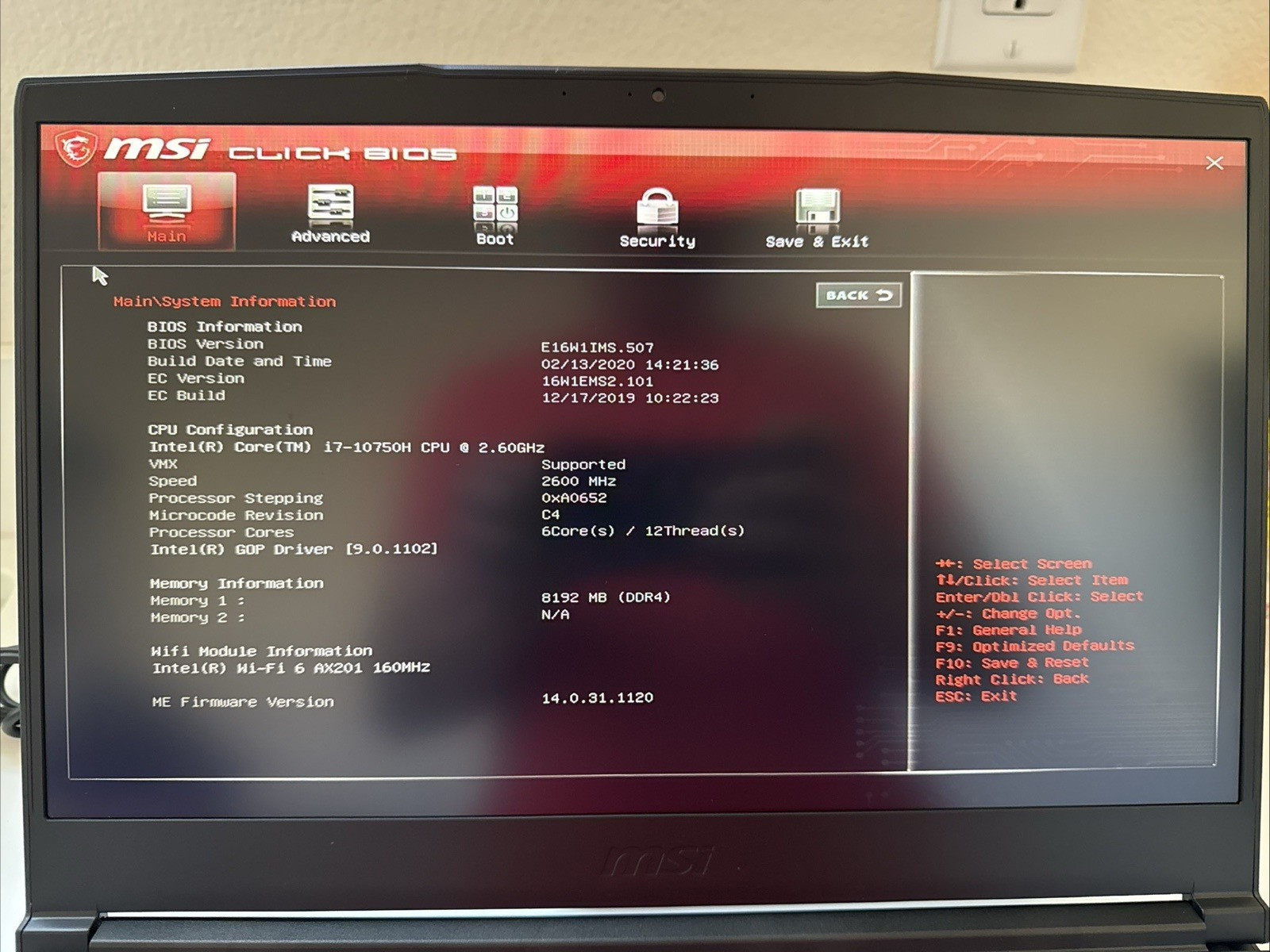Select the ME Firmware Version label
This screenshot has height=952, width=1270.
(x=243, y=701)
